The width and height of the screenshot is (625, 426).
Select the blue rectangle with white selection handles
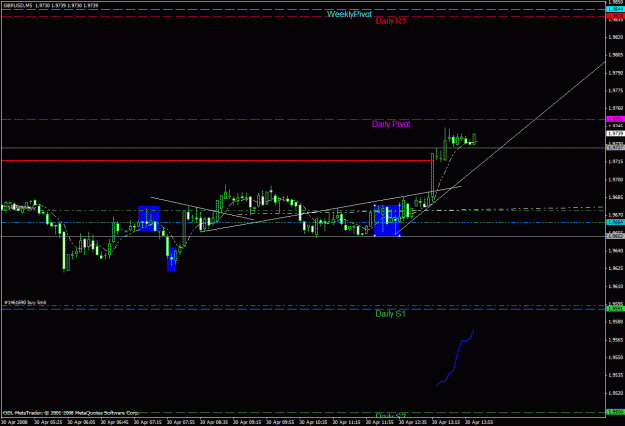tap(387, 220)
